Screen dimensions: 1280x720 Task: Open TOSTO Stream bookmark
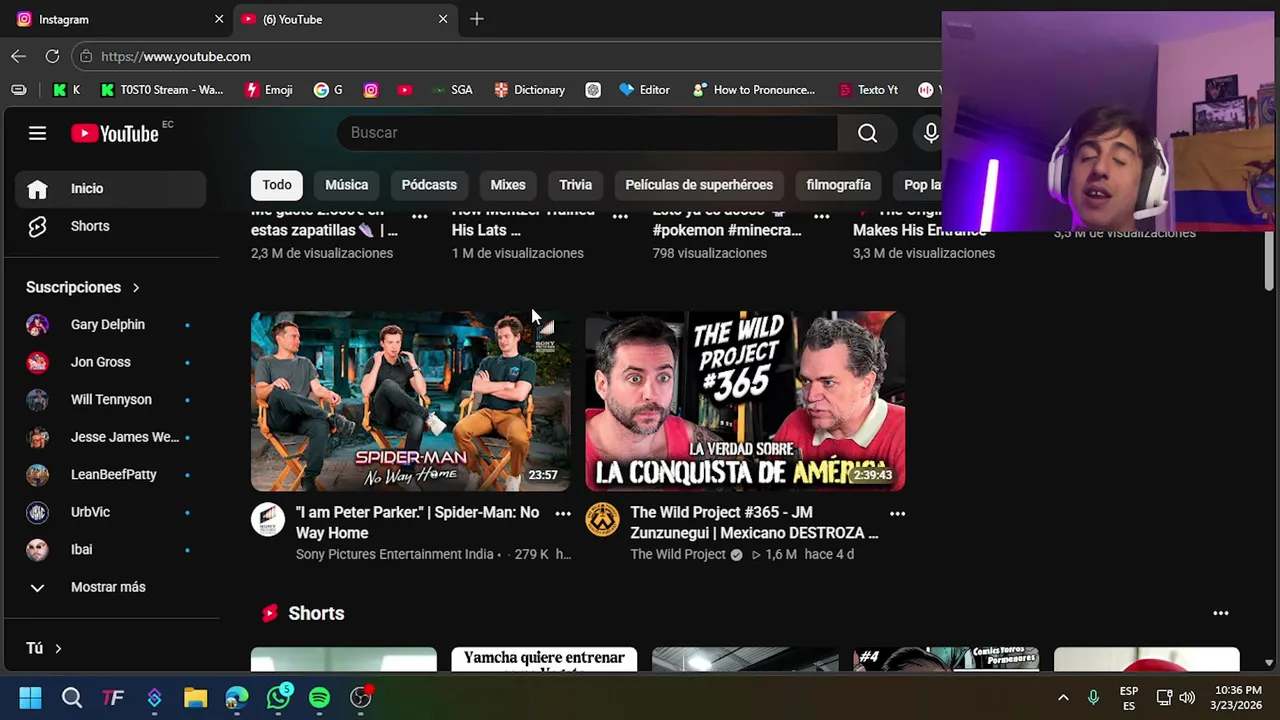[162, 90]
